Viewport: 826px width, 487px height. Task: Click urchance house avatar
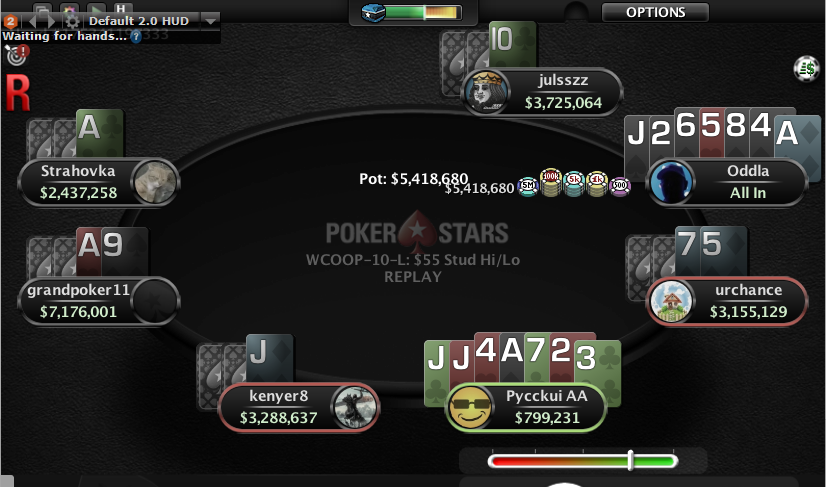[671, 301]
